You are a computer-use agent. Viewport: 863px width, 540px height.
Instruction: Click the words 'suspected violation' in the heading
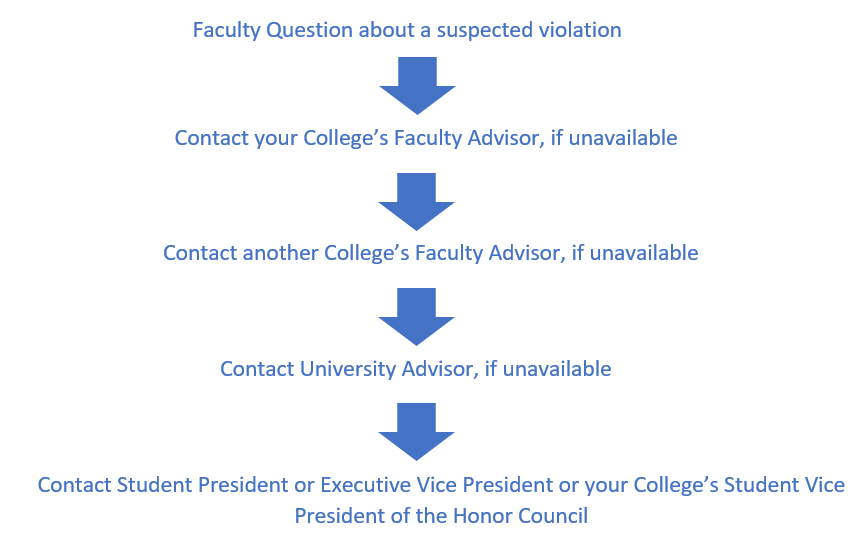(529, 30)
